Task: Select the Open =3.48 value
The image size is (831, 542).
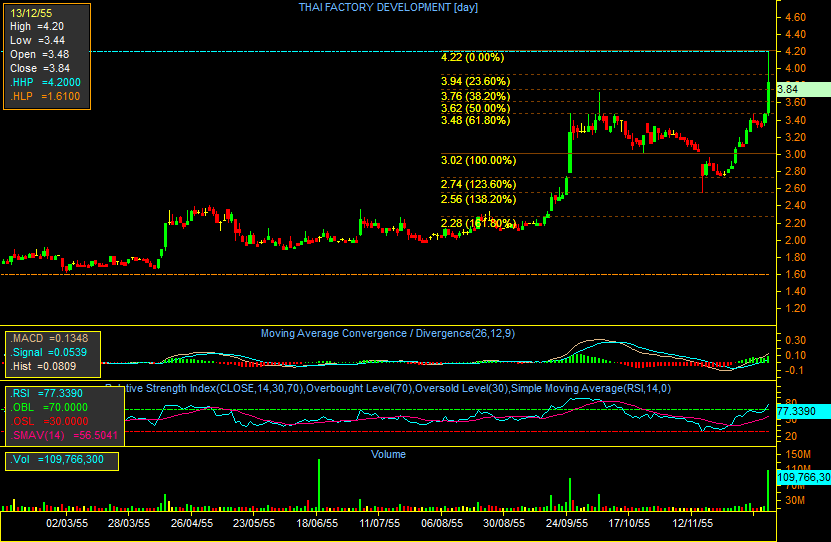Action: (x=39, y=54)
